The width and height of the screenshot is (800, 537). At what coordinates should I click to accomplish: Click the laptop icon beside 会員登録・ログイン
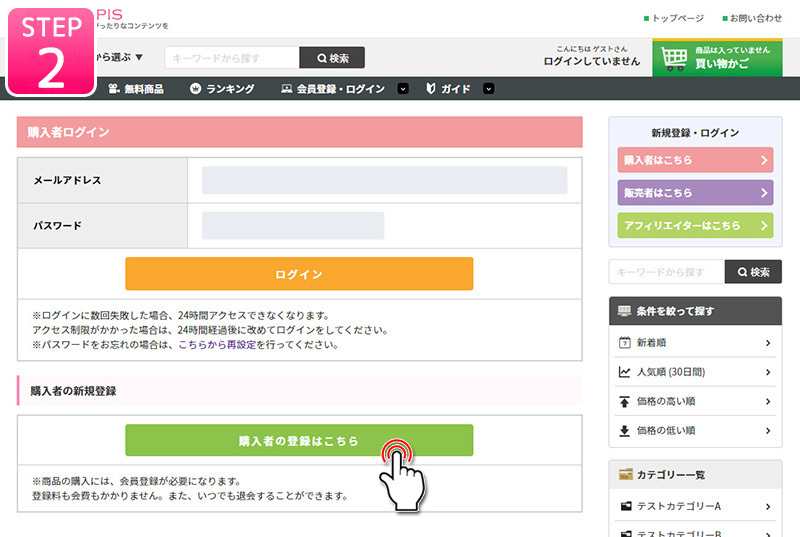tap(287, 89)
